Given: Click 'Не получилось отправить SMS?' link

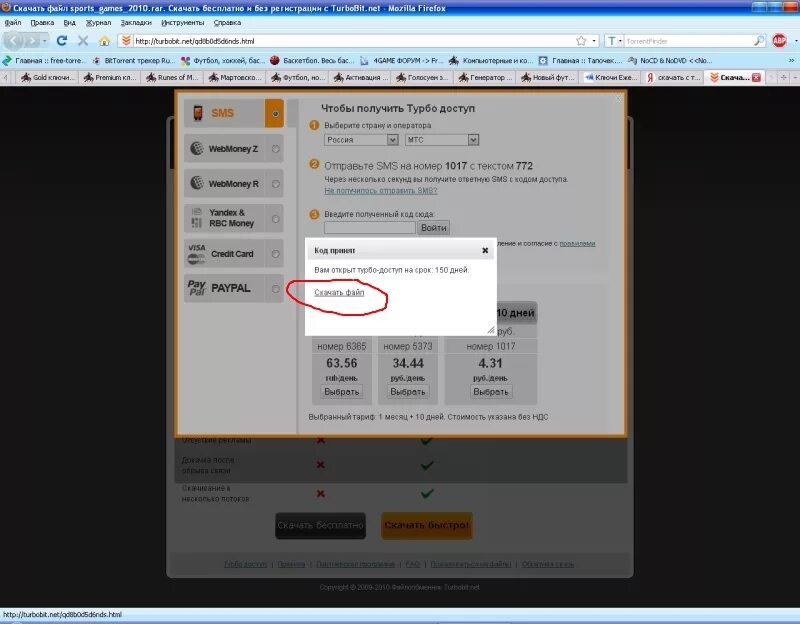Looking at the screenshot, I should (x=381, y=190).
